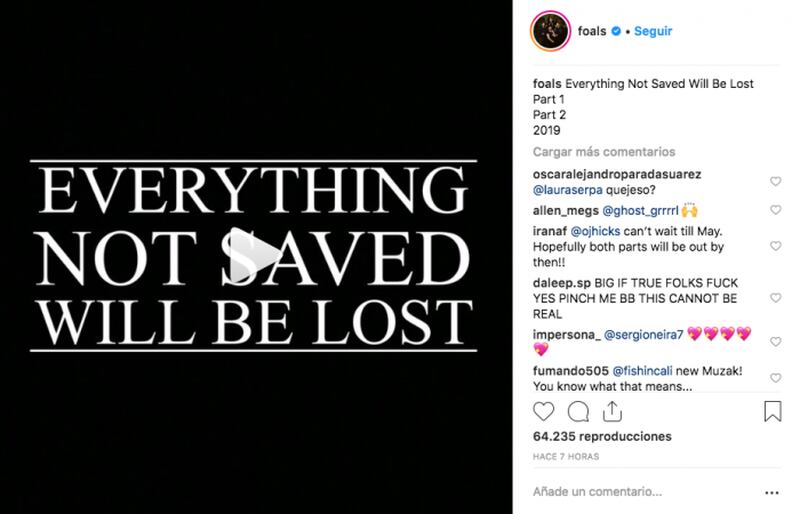Like iranaf's comment about May
The width and height of the screenshot is (800, 514).
click(776, 246)
